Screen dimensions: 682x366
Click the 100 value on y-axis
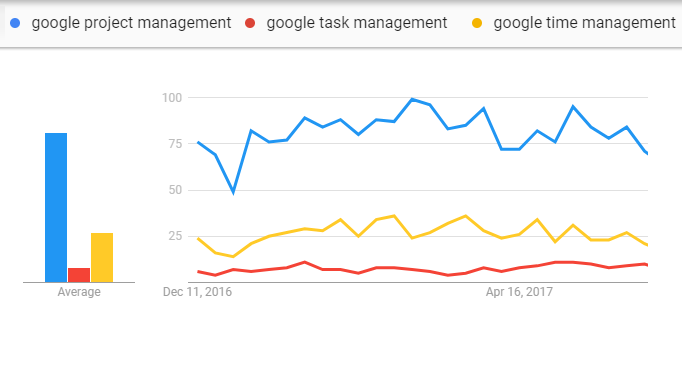[x=172, y=98]
